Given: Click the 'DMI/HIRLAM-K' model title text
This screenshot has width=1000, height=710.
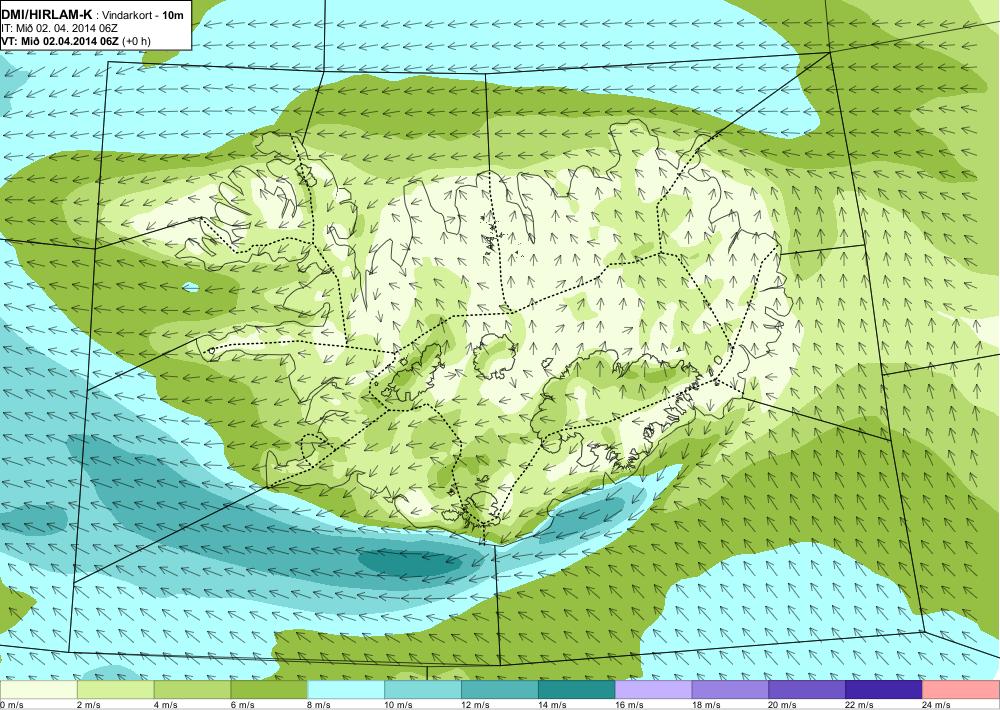Looking at the screenshot, I should (47, 15).
